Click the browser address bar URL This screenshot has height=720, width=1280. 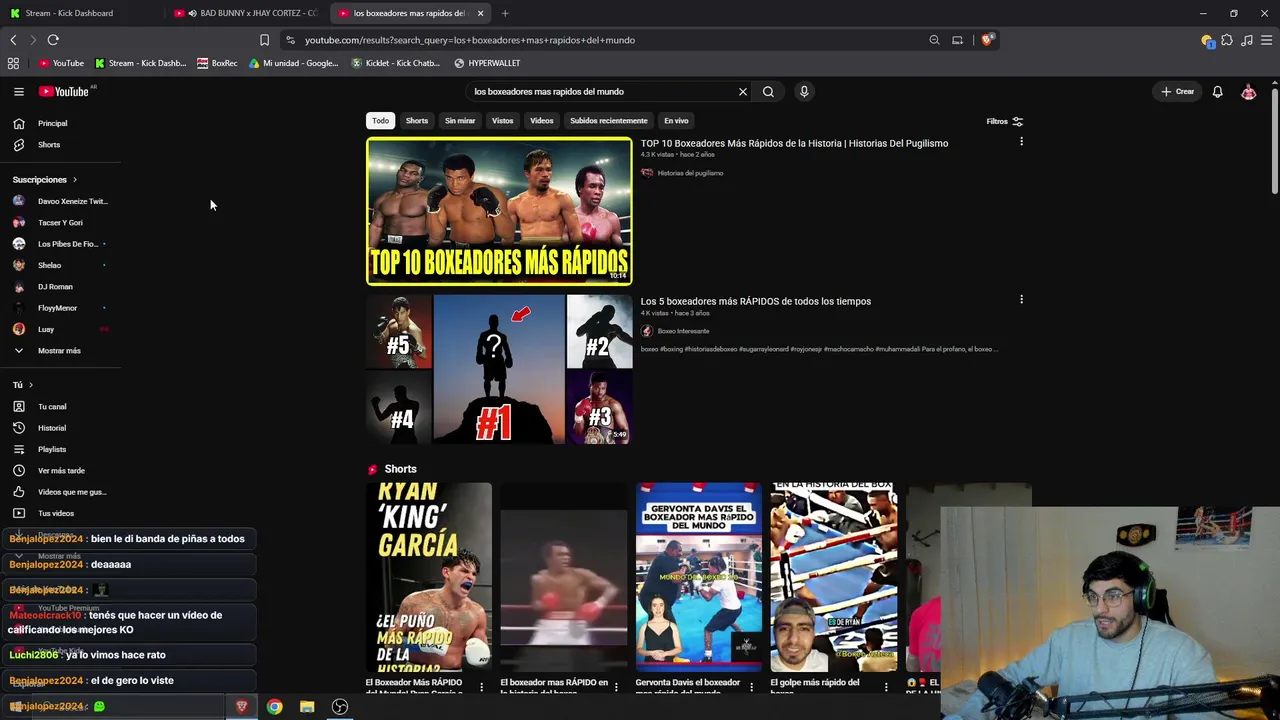470,40
